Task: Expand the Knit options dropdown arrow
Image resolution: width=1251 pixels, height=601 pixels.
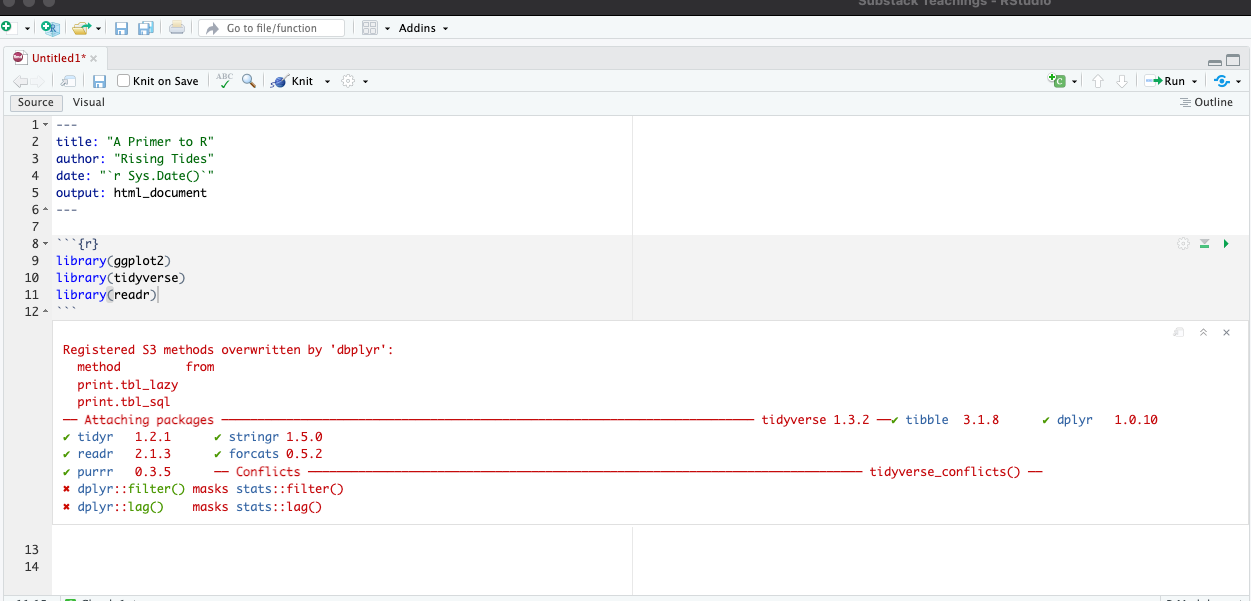Action: (327, 82)
